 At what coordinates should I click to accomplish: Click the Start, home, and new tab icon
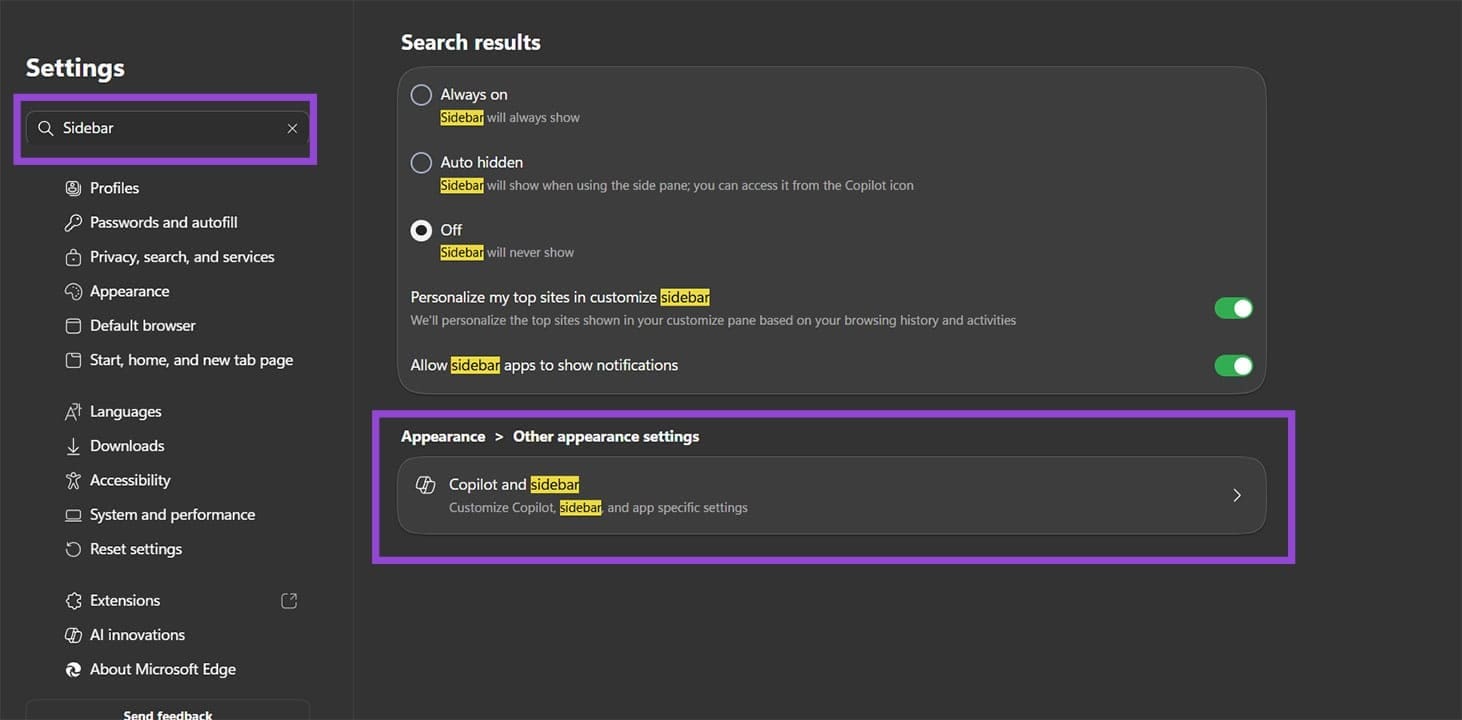[x=73, y=360]
